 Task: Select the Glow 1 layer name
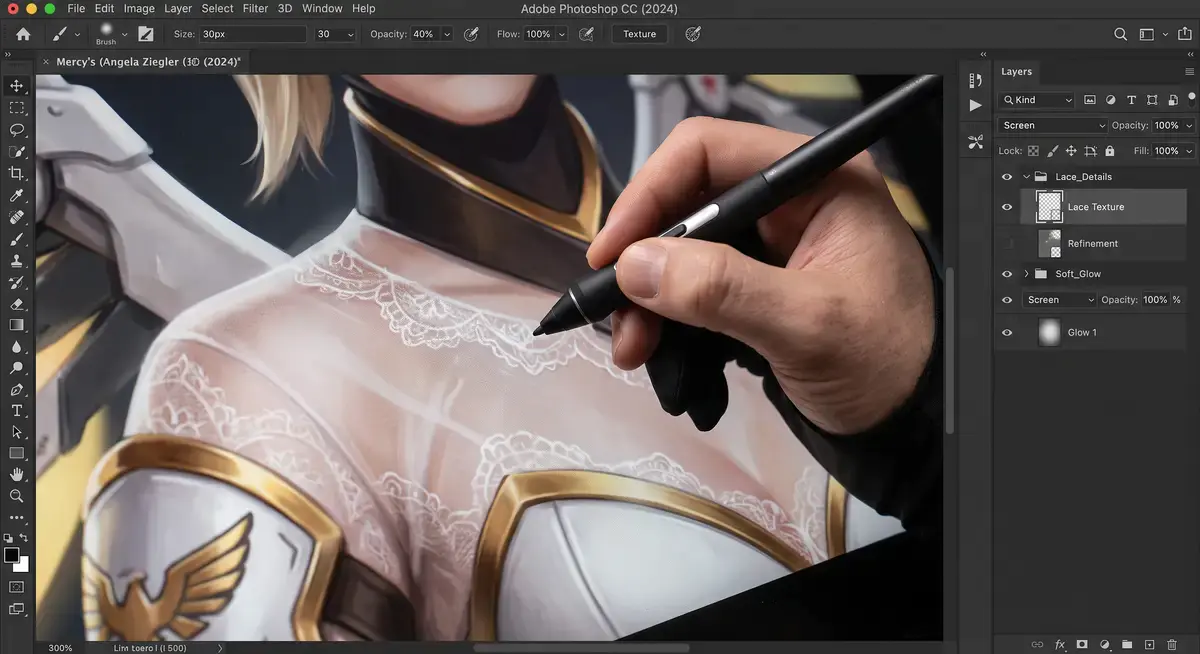[x=1082, y=332]
